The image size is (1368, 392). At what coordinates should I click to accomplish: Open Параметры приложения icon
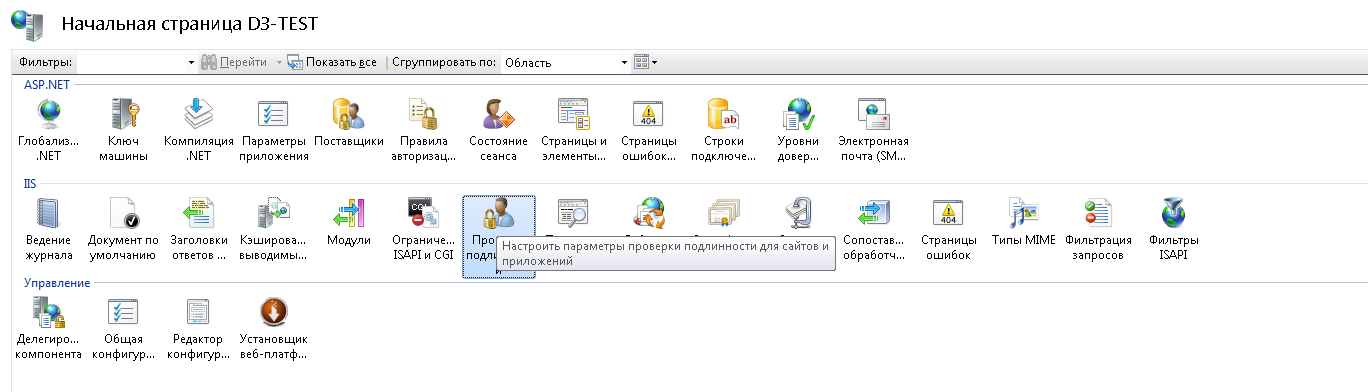(x=273, y=115)
